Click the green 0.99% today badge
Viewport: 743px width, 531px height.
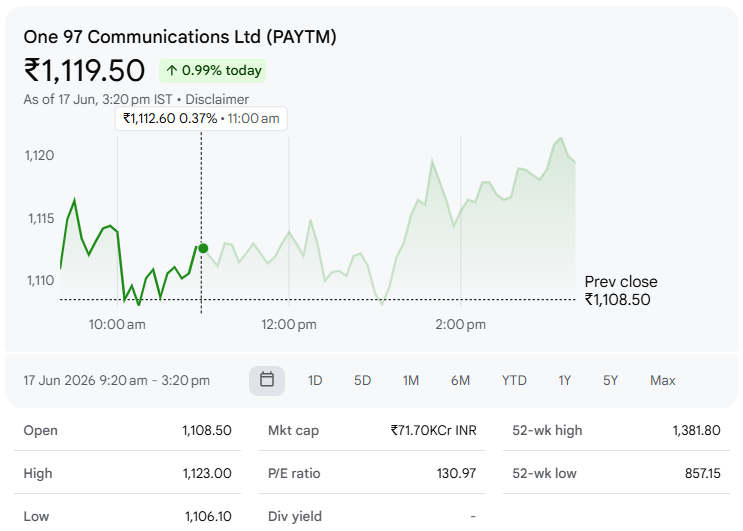pyautogui.click(x=213, y=71)
